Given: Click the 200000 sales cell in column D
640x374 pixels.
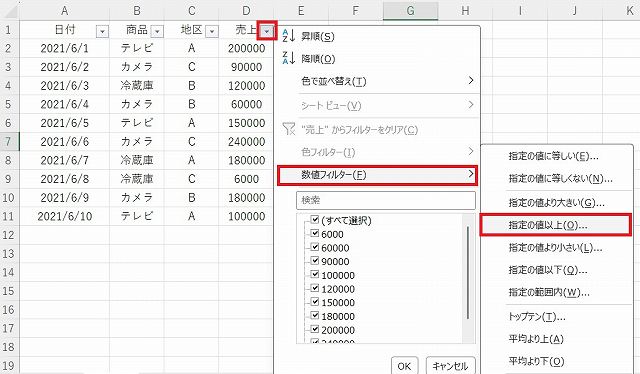Looking at the screenshot, I should pos(246,48).
